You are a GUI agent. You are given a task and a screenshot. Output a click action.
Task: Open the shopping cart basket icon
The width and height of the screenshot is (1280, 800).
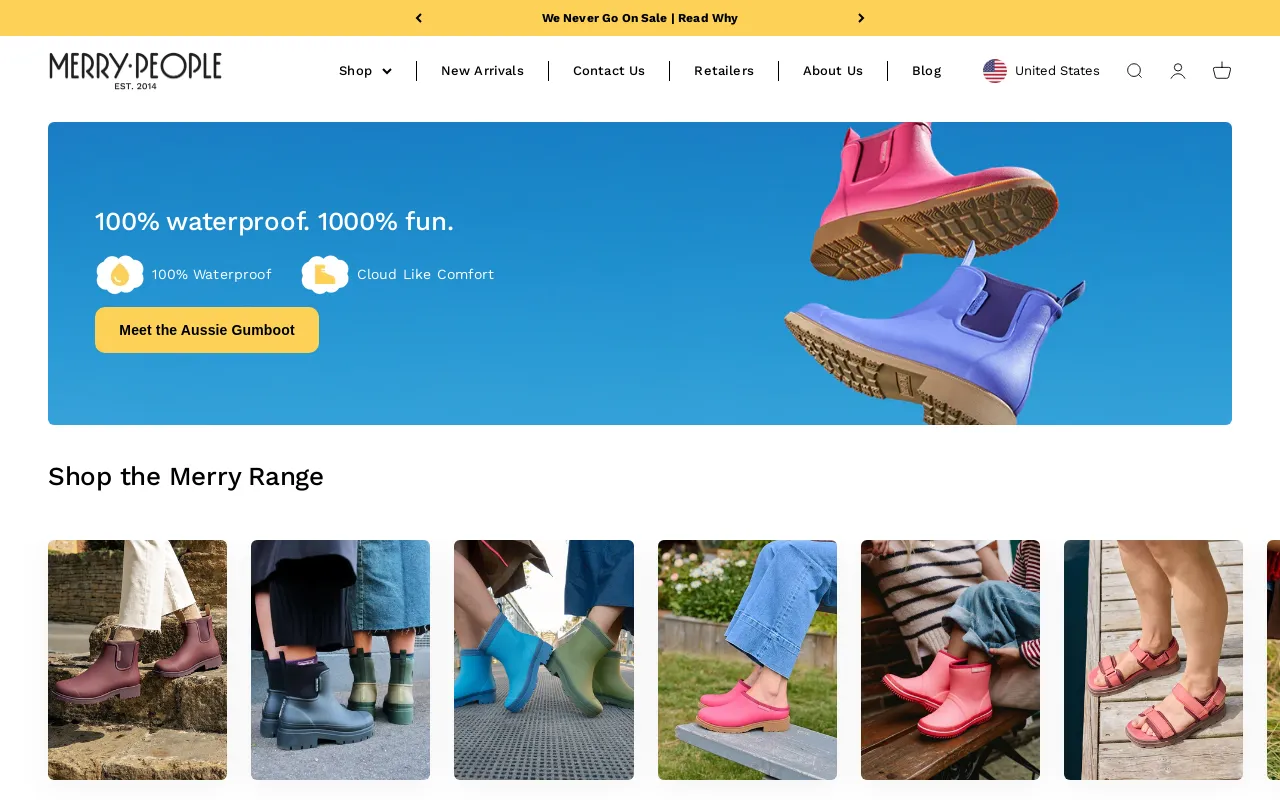(1222, 71)
